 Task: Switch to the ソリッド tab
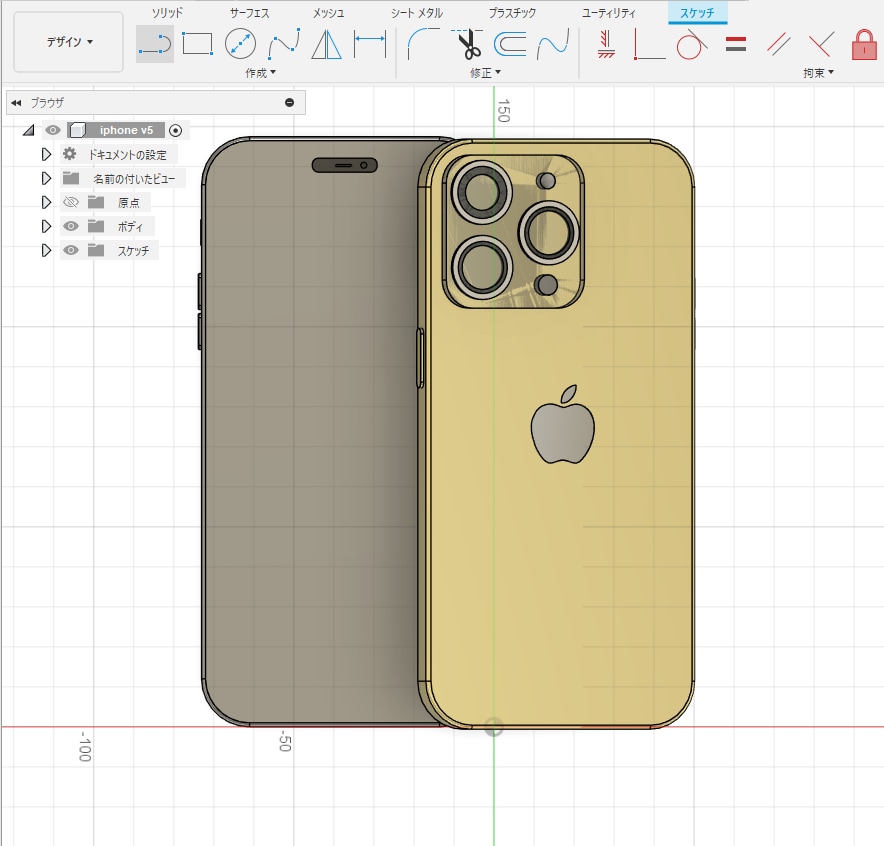coord(167,12)
